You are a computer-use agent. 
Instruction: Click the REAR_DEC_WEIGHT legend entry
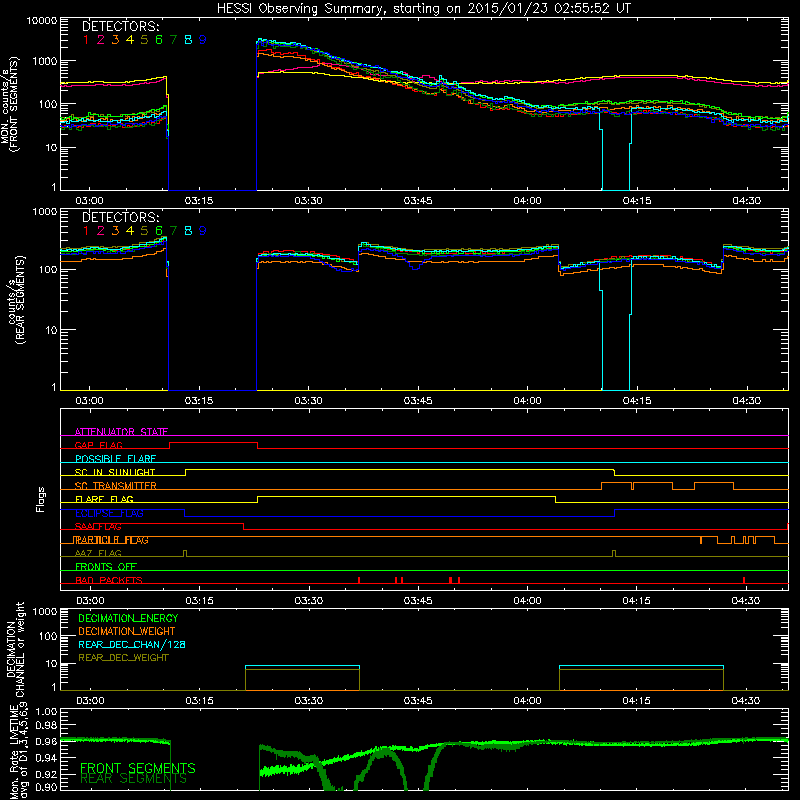tap(123, 658)
